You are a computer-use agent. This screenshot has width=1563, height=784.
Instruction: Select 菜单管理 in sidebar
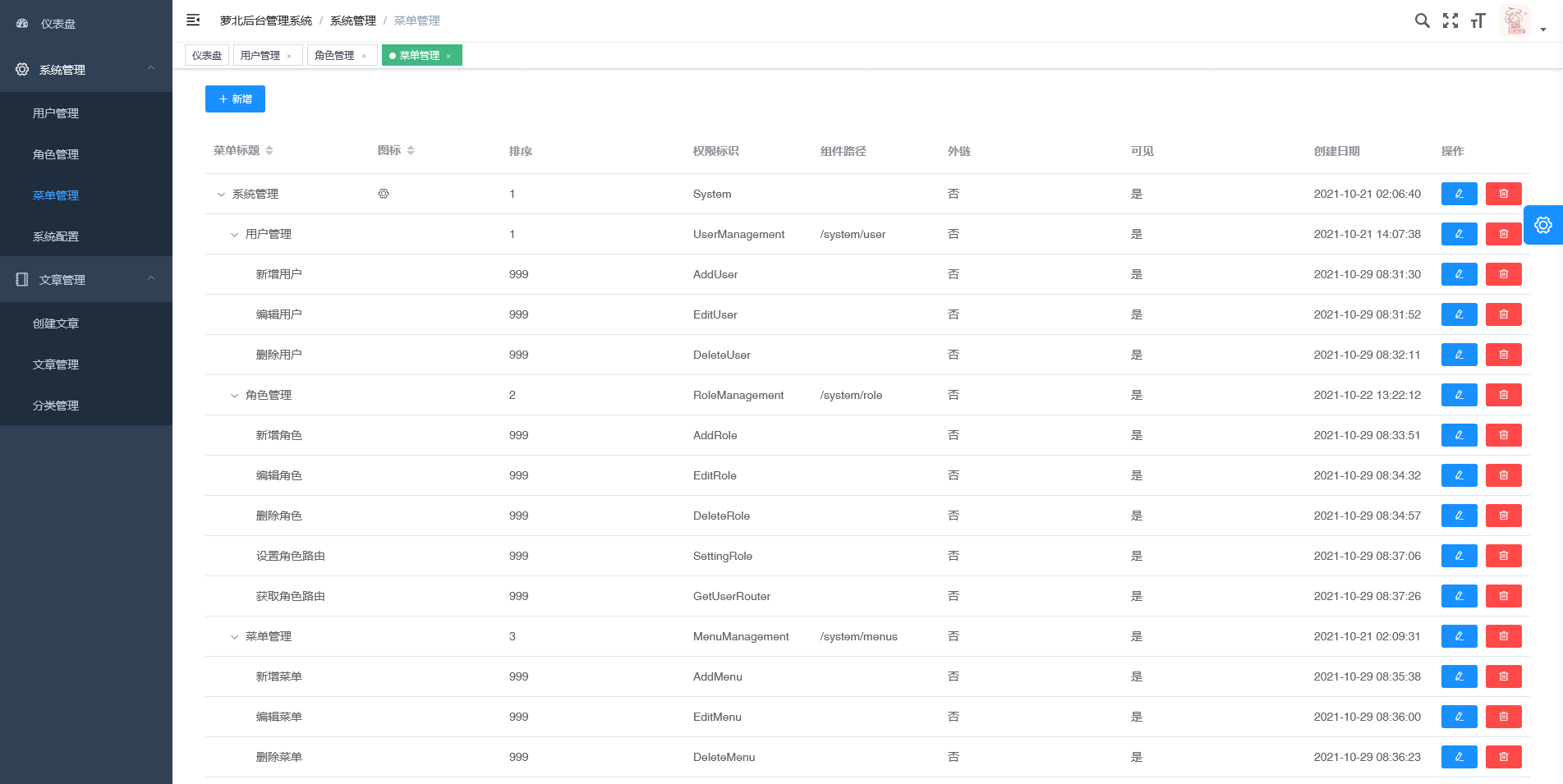click(86, 195)
